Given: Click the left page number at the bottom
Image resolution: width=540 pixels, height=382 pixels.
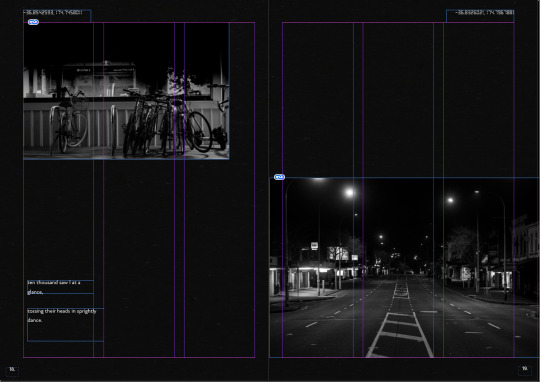Looking at the screenshot, I should pos(12,370).
